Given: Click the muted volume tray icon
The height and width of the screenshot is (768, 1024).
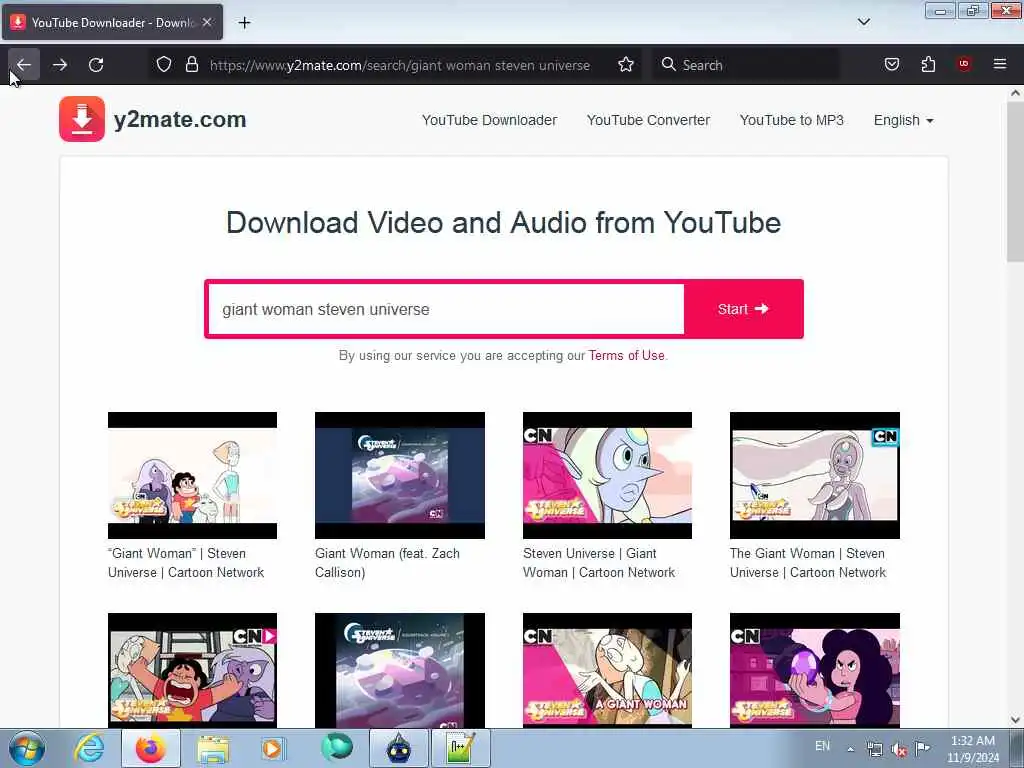Looking at the screenshot, I should [x=899, y=749].
